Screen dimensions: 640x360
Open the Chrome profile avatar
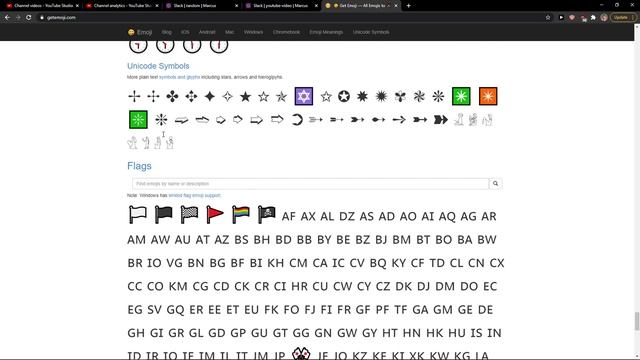coord(604,18)
